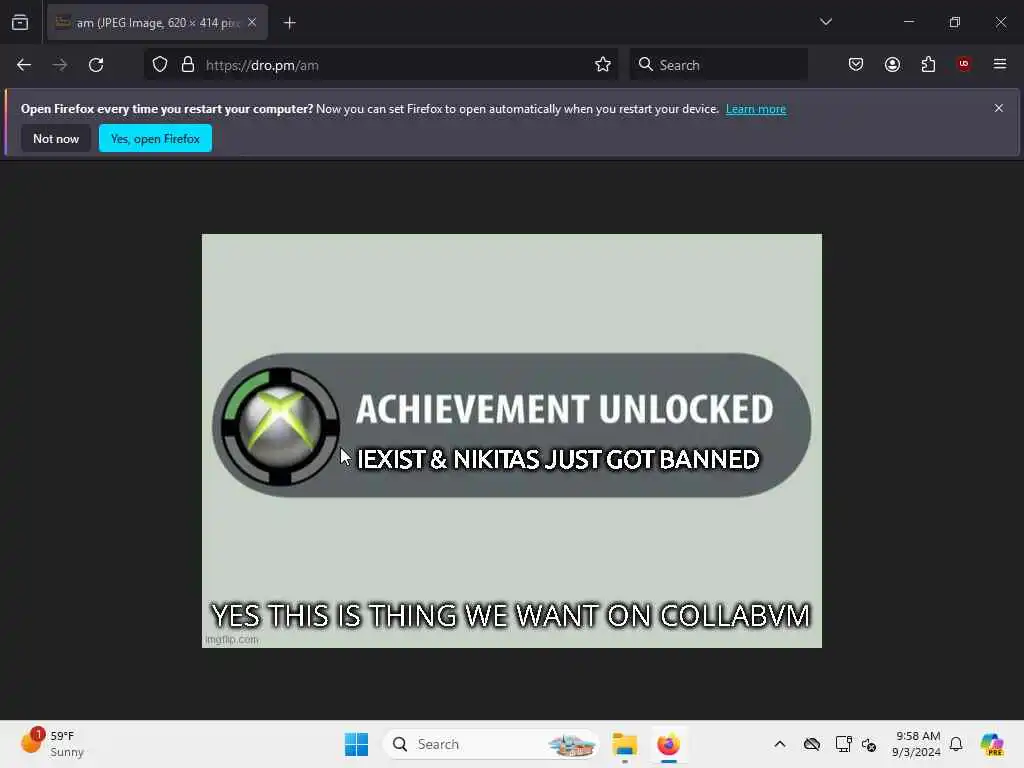View site security padlock information
Image resolution: width=1024 pixels, height=768 pixels.
click(x=188, y=65)
